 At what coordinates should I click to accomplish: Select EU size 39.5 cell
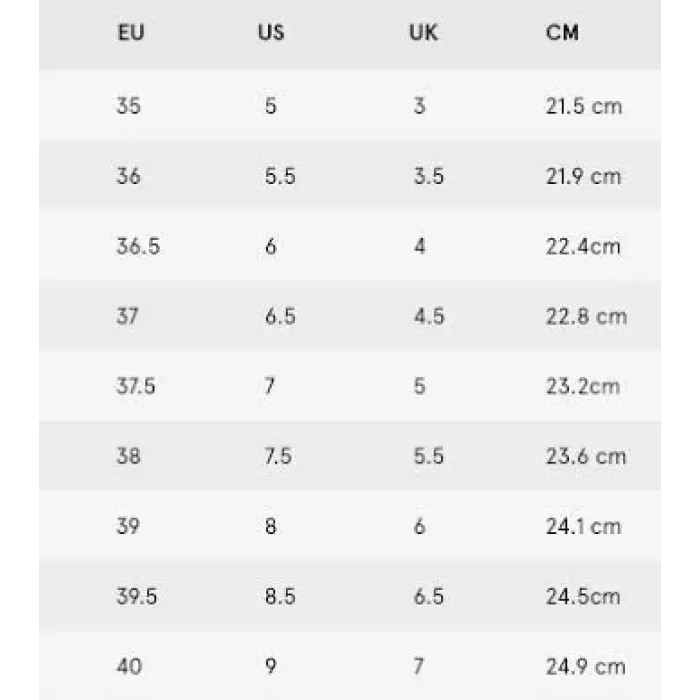[x=137, y=596]
